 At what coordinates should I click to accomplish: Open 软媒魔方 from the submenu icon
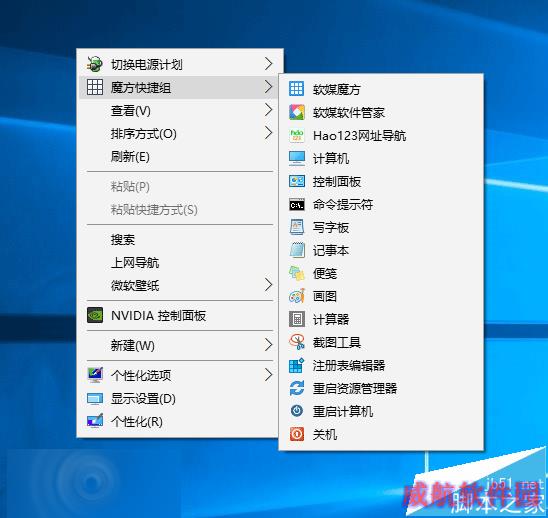(x=296, y=89)
